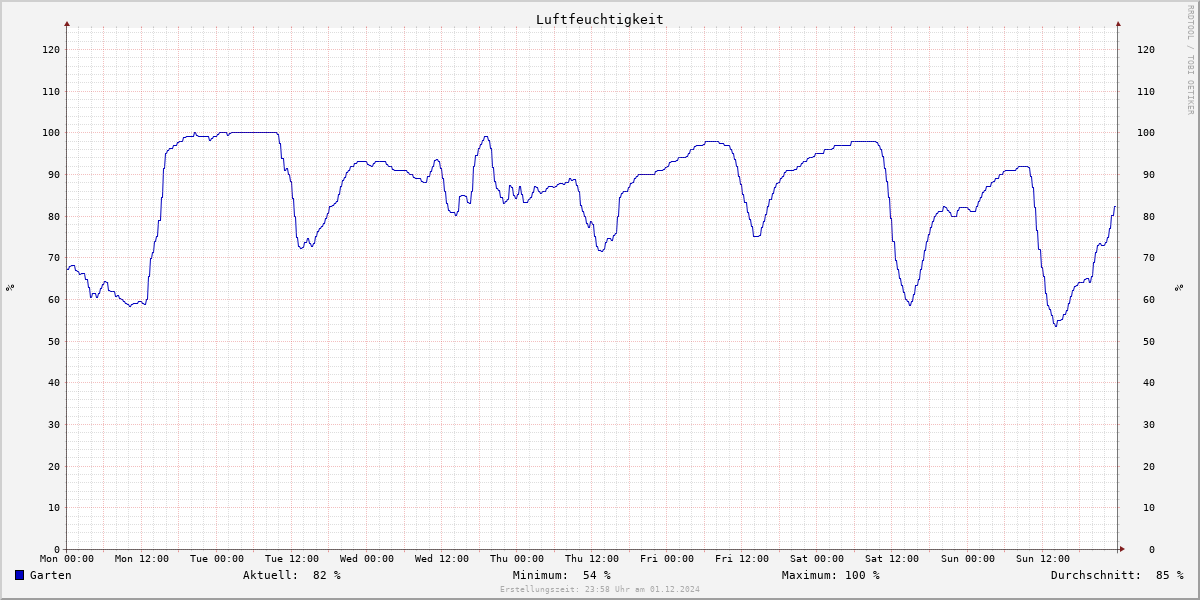The image size is (1200, 600).
Task: Click the rotated "%" unit label beside the right axis
Action: (1180, 288)
